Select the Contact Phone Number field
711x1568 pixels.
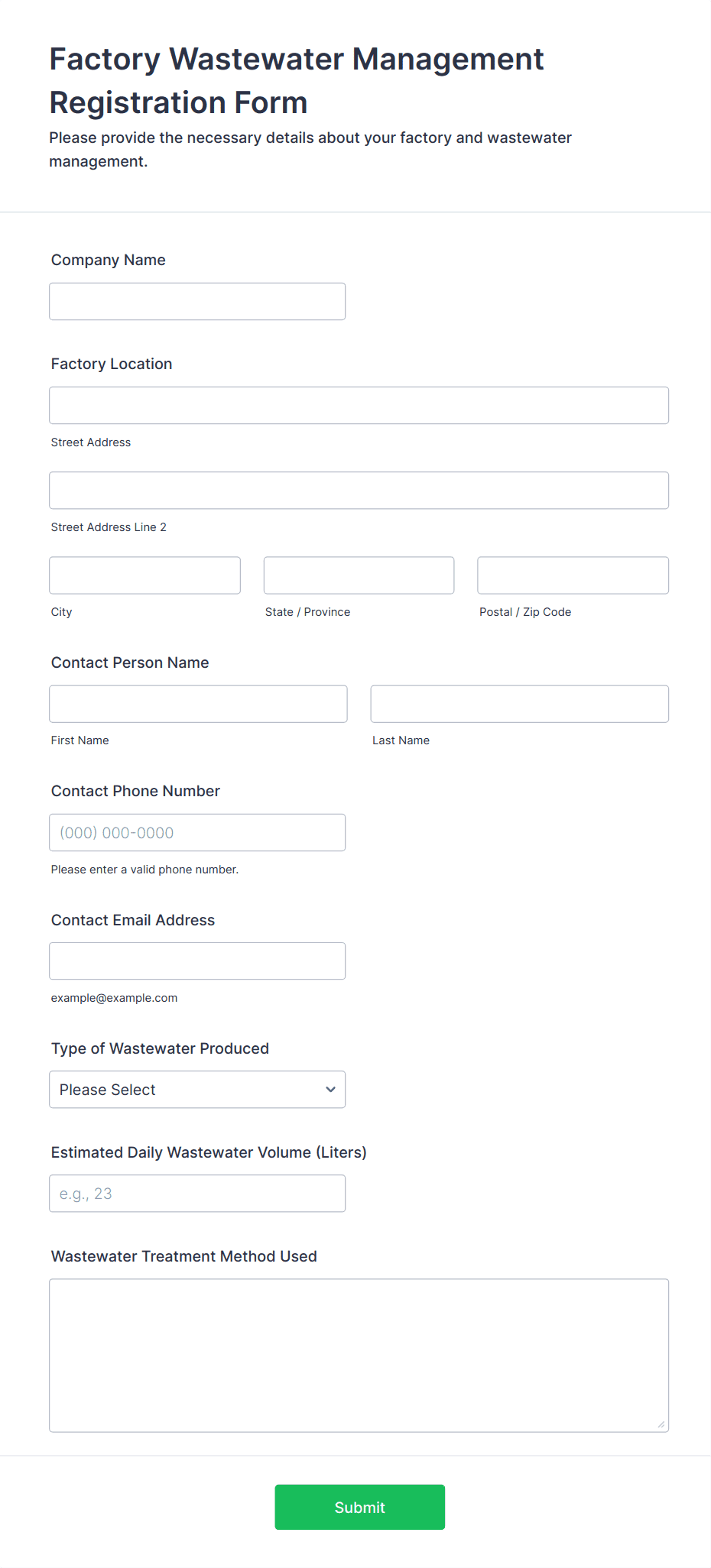pos(197,833)
